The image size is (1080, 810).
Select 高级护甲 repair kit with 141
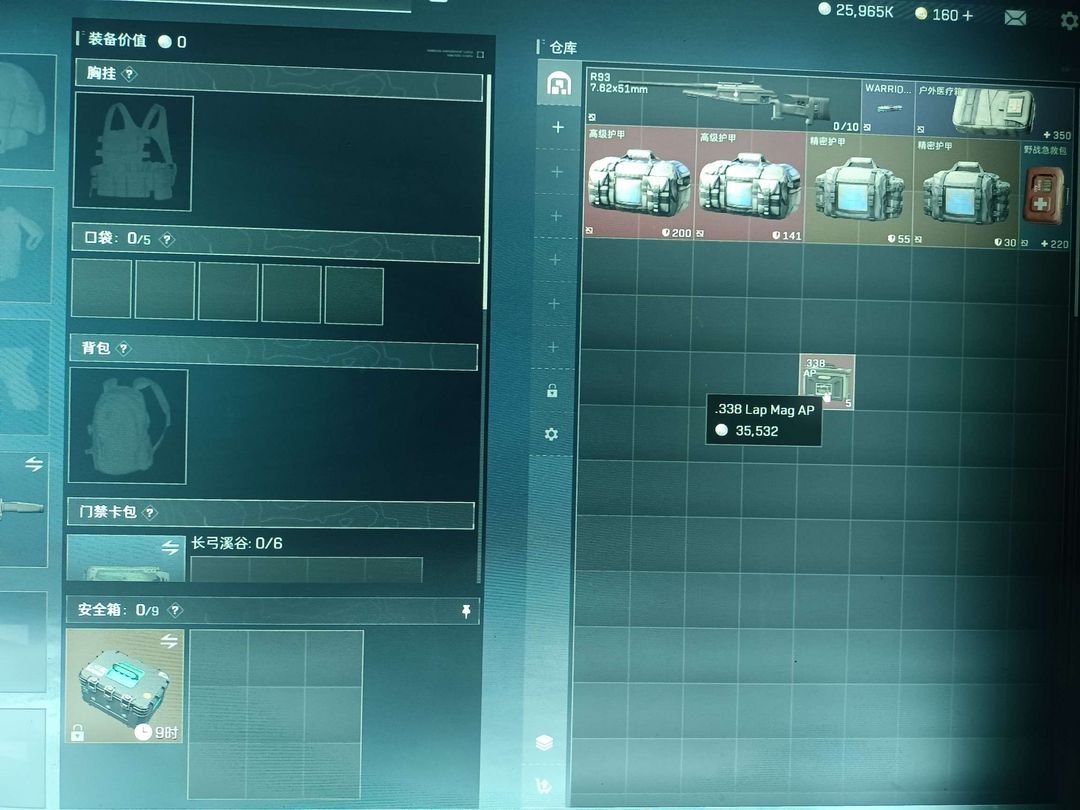[749, 186]
